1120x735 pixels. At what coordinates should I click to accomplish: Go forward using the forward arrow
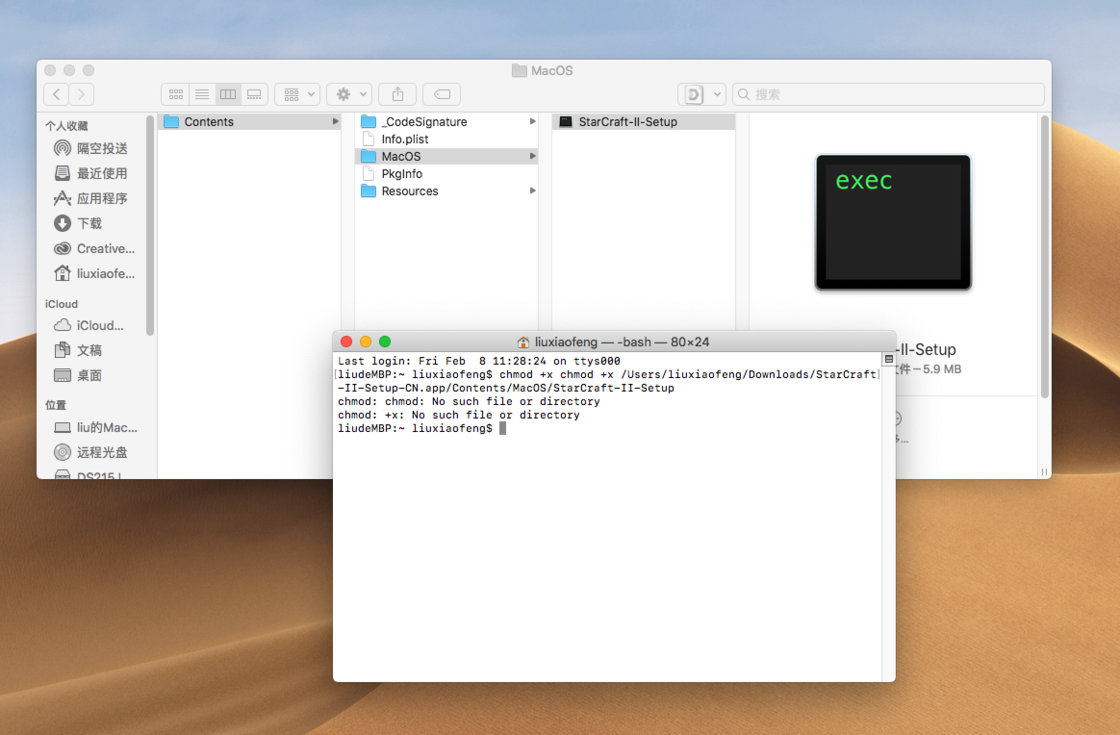81,94
